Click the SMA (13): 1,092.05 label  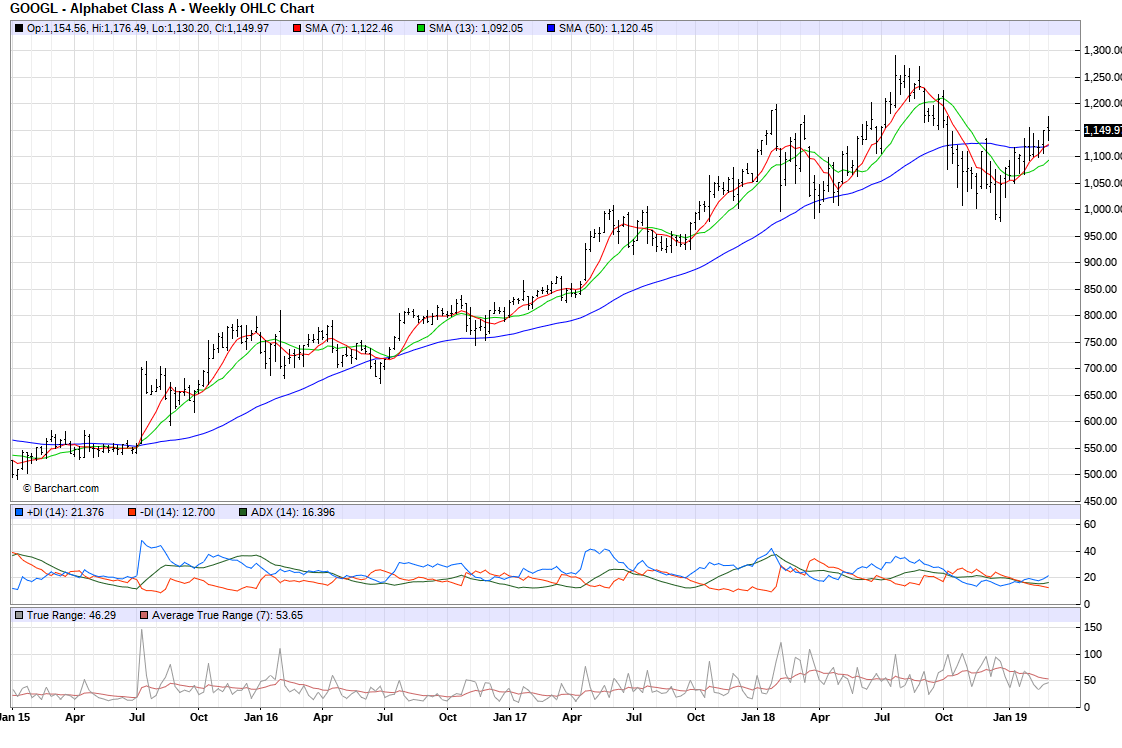coord(476,29)
